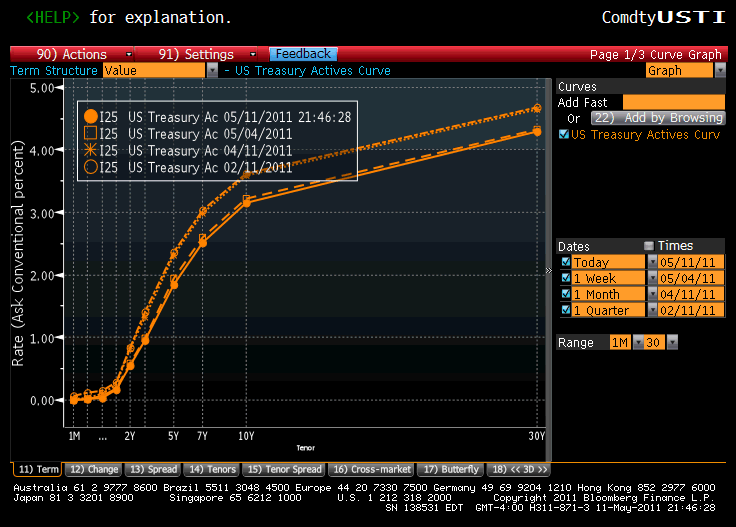Click the 7Y tenor axis label

(x=202, y=436)
